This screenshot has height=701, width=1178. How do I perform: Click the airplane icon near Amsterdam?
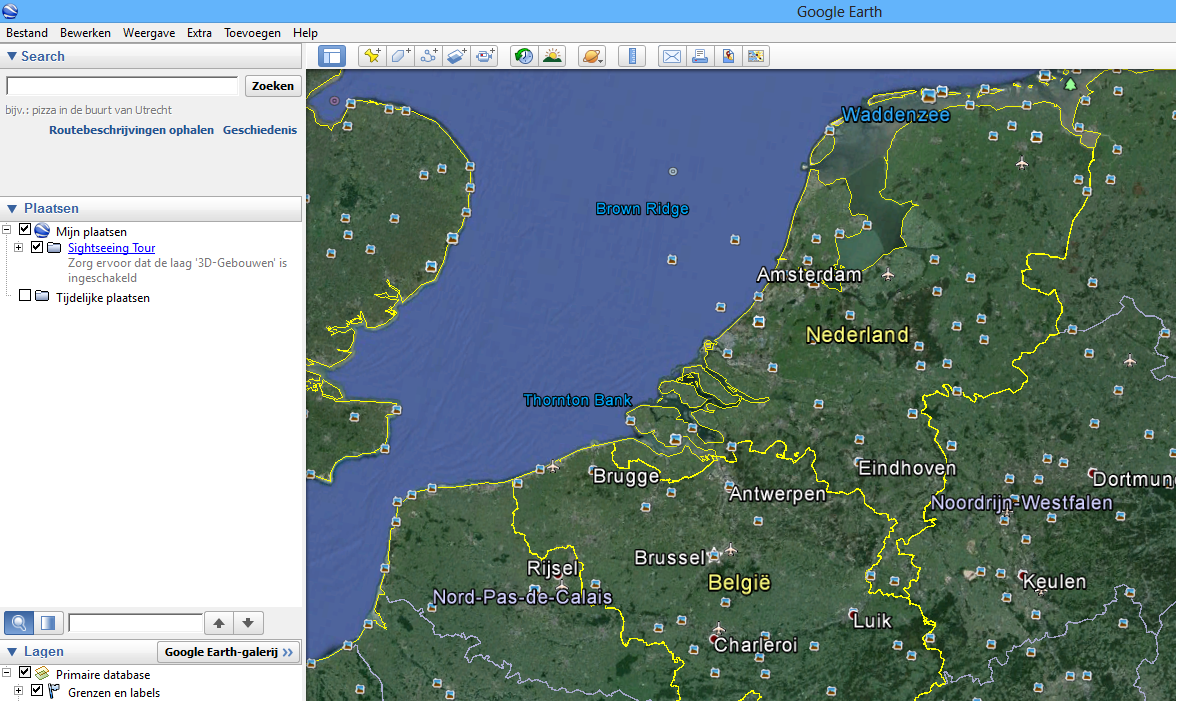(888, 274)
